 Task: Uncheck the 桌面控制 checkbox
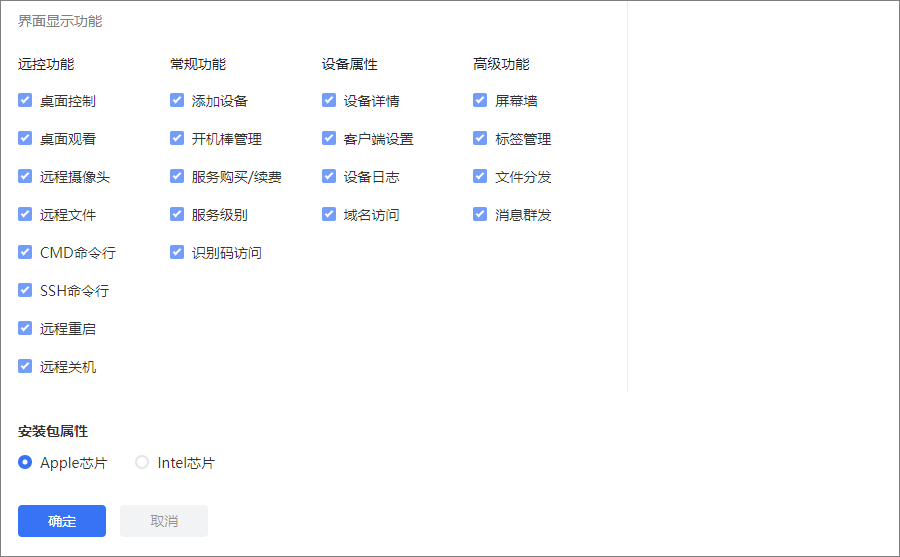point(25,100)
